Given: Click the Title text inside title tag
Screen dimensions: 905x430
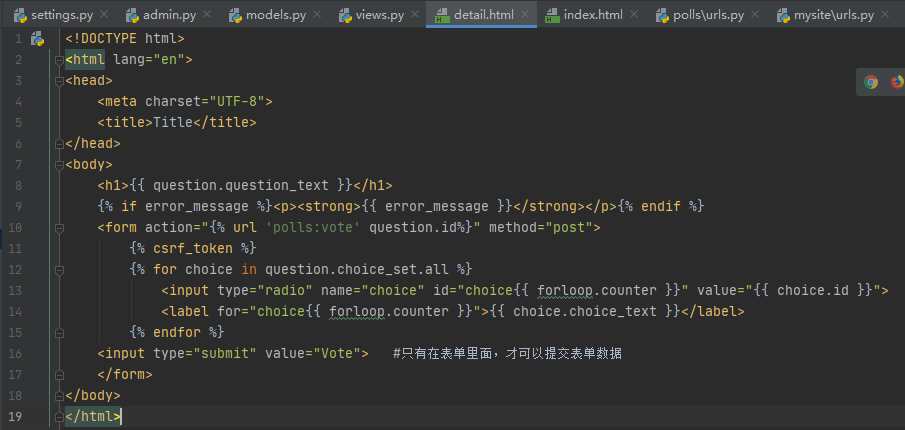Looking at the screenshot, I should tap(173, 122).
